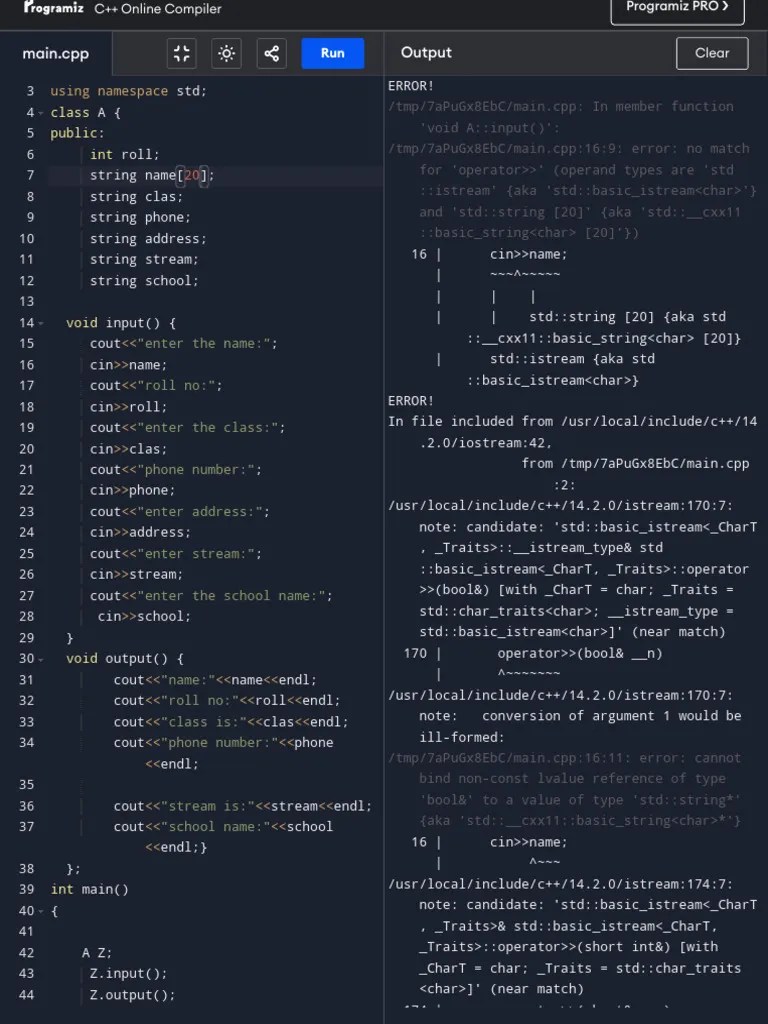Click the first ERROR! text in output

(411, 86)
